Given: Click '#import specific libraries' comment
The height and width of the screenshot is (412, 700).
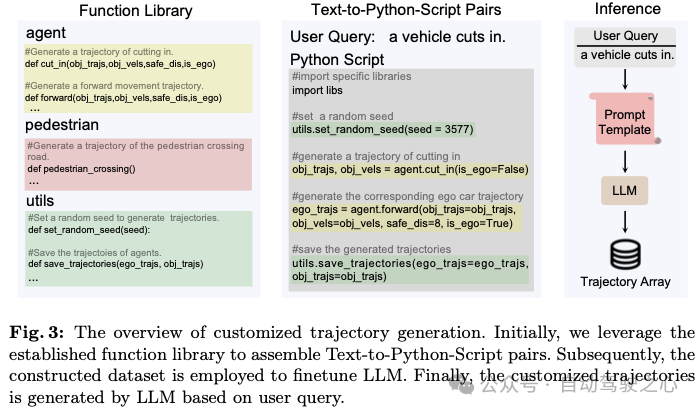Looking at the screenshot, I should click(x=351, y=76).
